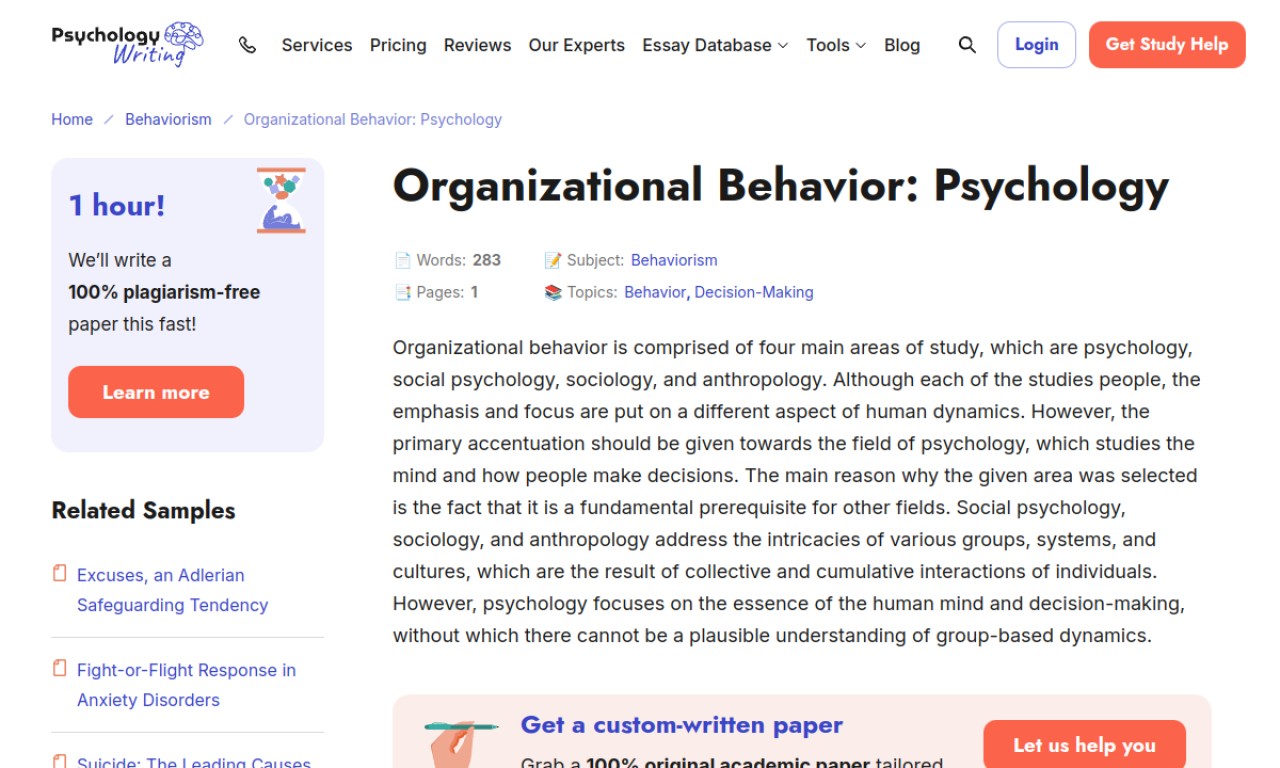Open the Behaviorism subject link
Image resolution: width=1280 pixels, height=768 pixels.
click(x=674, y=260)
